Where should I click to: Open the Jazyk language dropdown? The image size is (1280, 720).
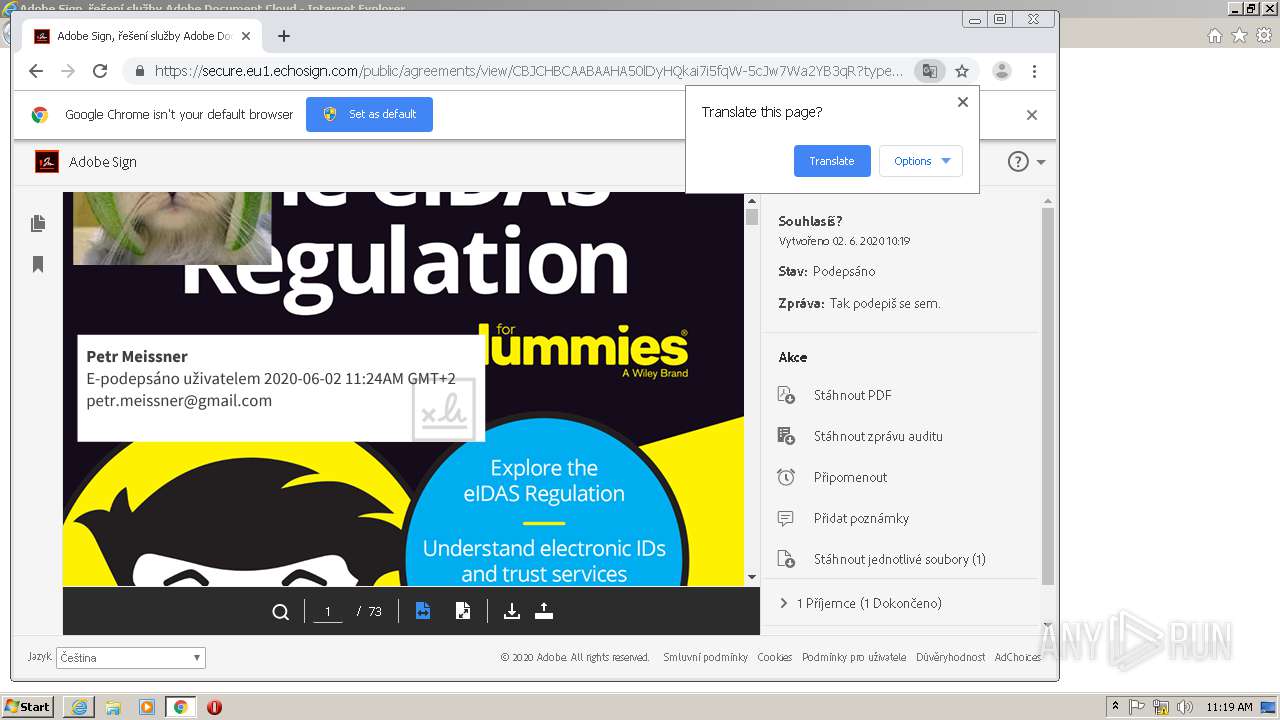click(130, 658)
